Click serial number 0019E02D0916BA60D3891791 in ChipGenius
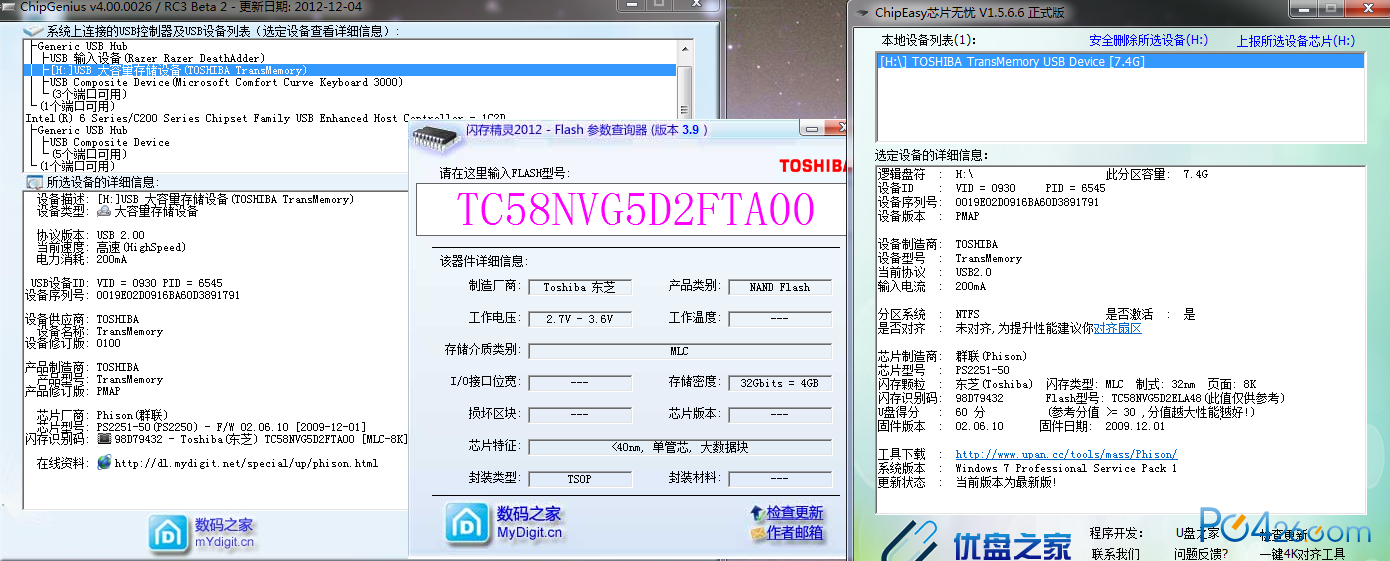The image size is (1390, 561). 168,296
